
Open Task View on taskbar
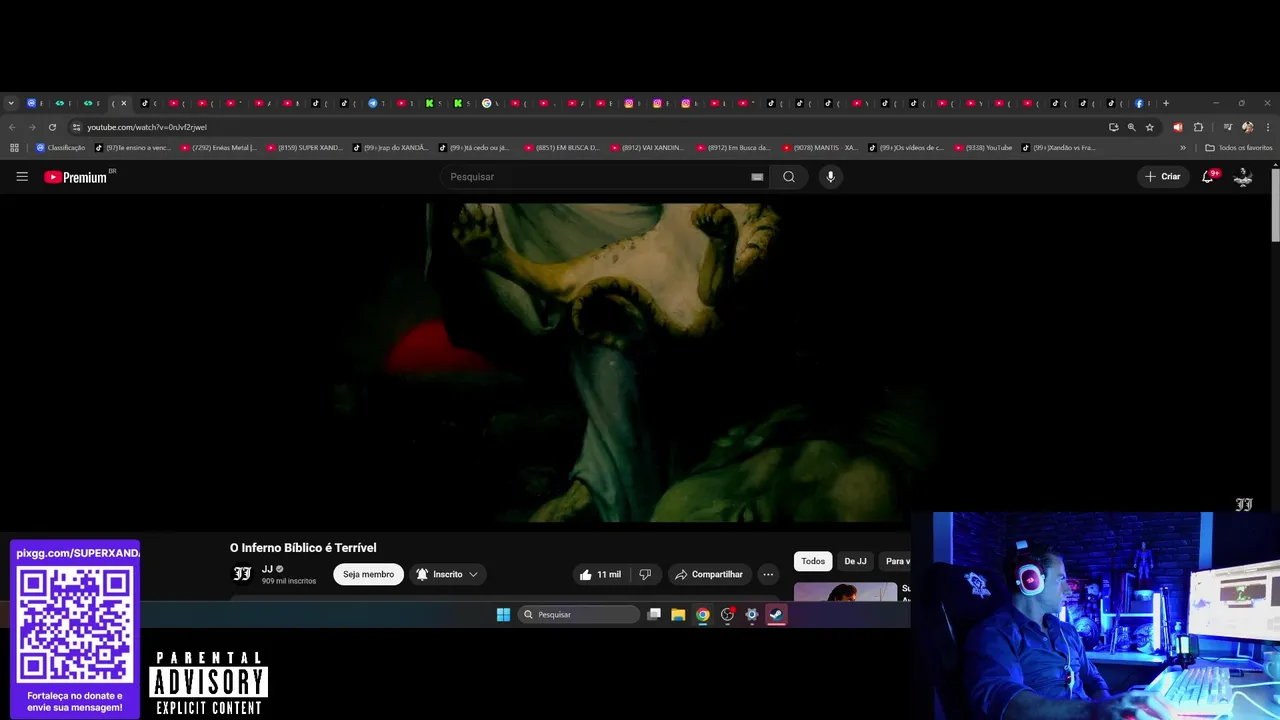[x=654, y=615]
